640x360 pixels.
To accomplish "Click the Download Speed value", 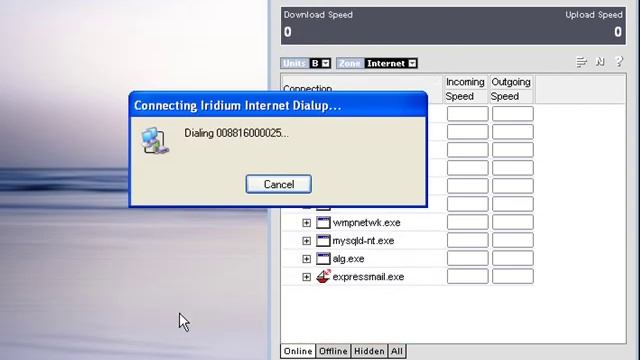I will click(288, 32).
